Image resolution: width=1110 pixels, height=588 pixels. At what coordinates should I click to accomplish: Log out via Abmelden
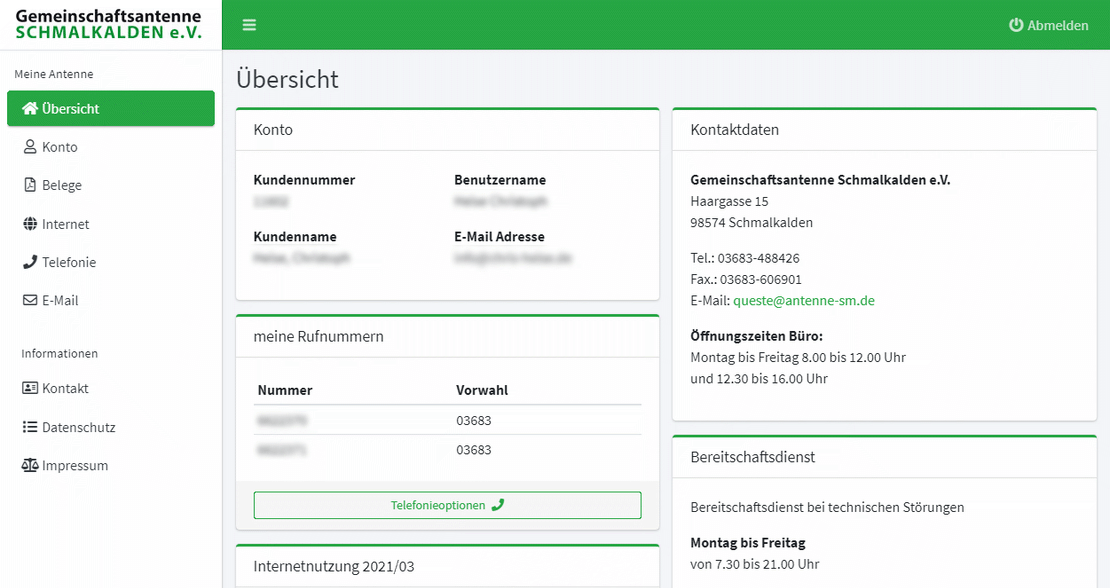pos(1048,25)
